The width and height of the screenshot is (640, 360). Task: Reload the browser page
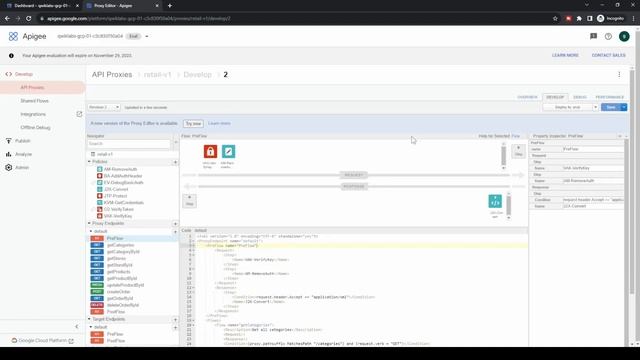(29, 18)
